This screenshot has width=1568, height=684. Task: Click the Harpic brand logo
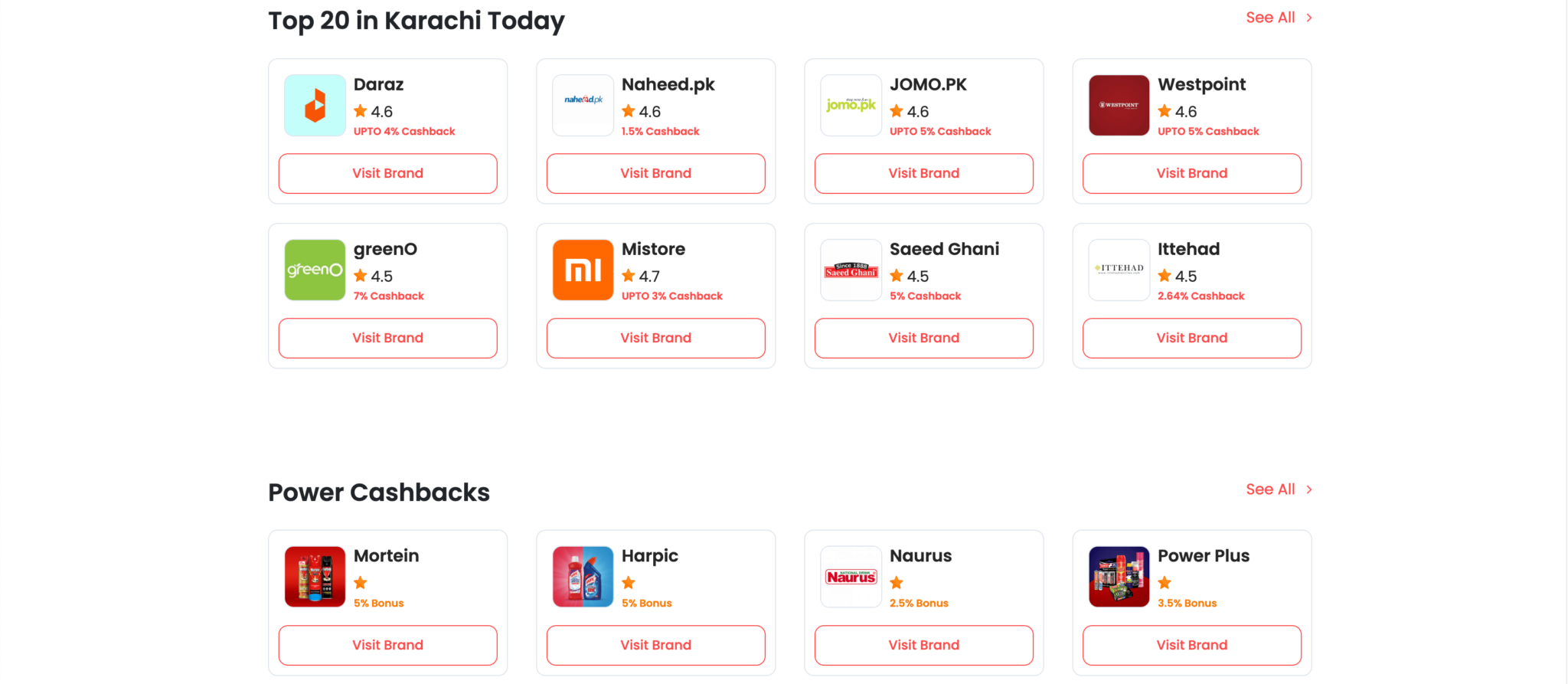[583, 577]
